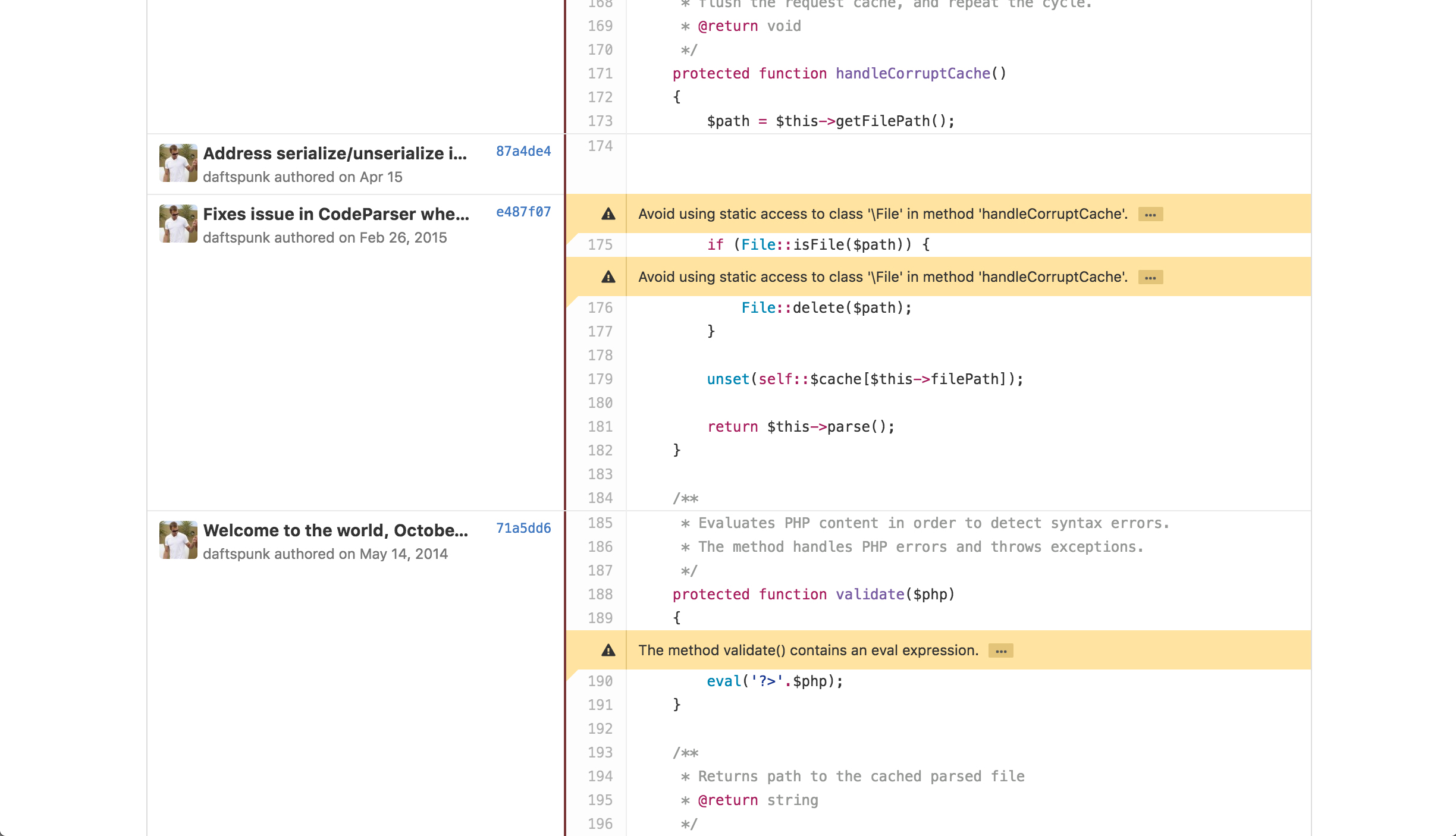Open commit 87a4de4
Screen dimensions: 1456x836
523,152
